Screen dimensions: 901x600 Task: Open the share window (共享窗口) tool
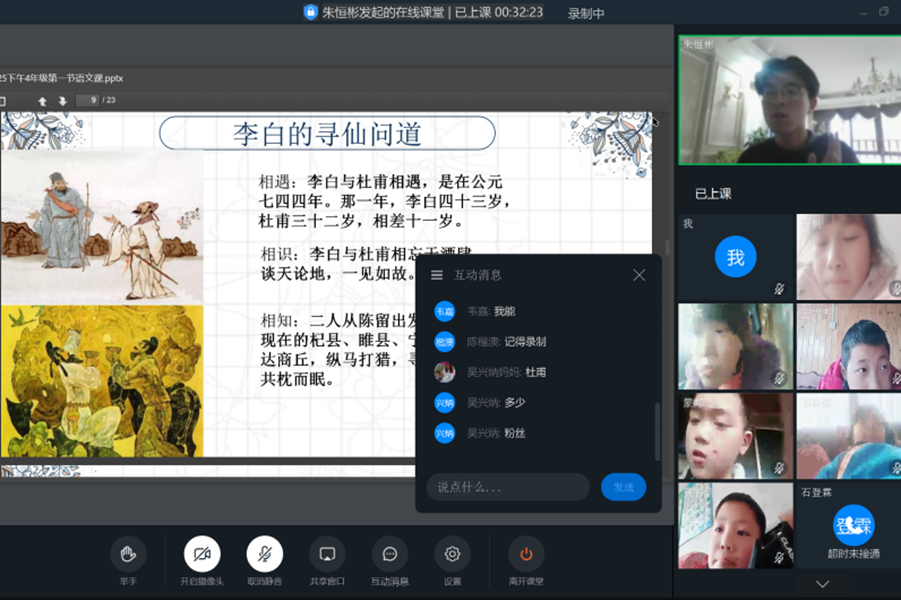pyautogui.click(x=327, y=554)
